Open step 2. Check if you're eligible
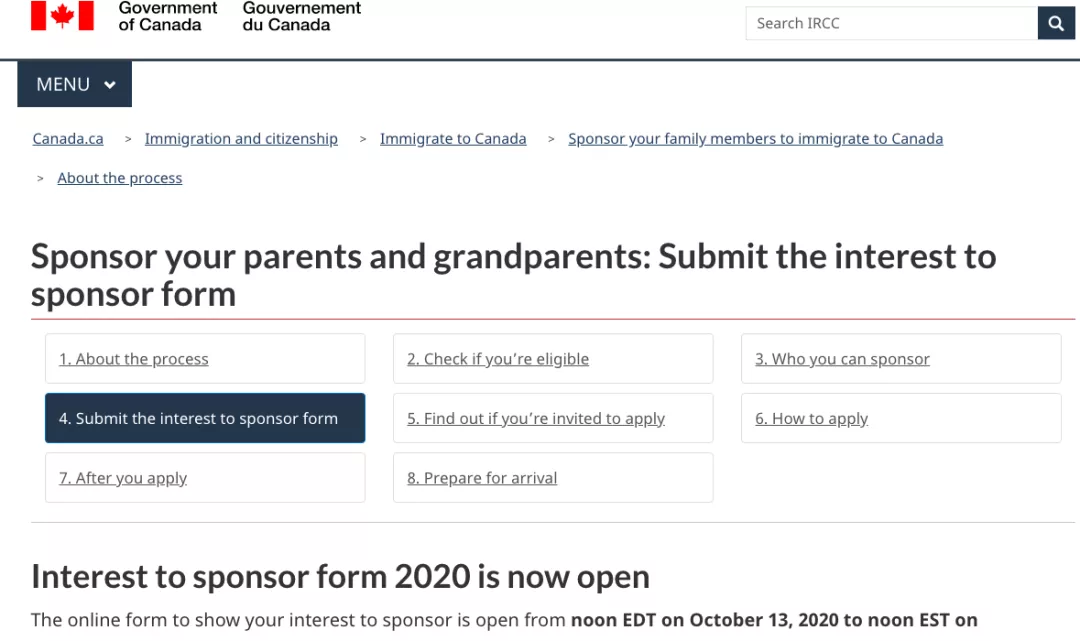This screenshot has width=1080, height=641. 498,359
